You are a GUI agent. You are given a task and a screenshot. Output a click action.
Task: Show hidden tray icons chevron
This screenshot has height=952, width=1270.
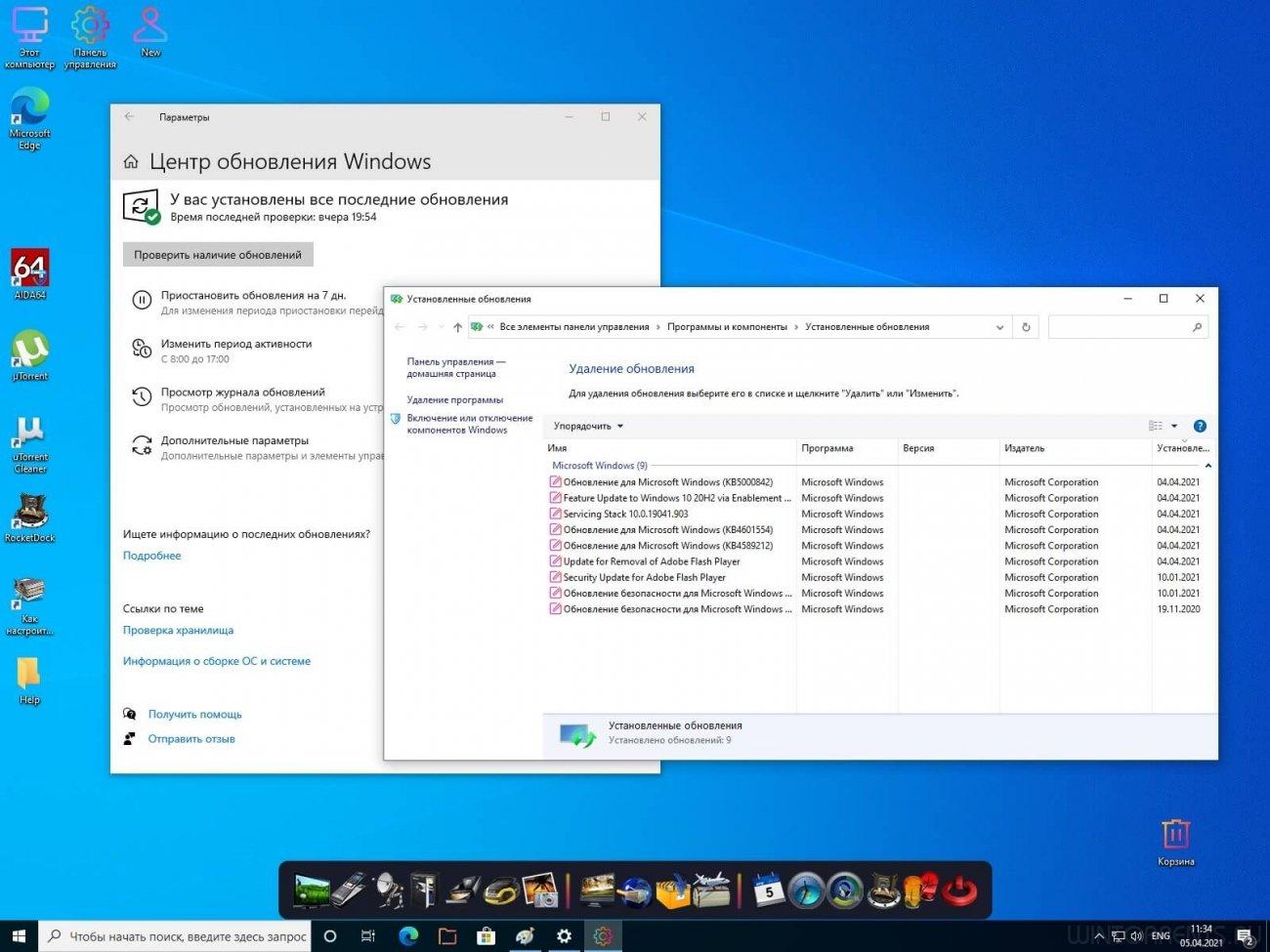pos(1100,936)
